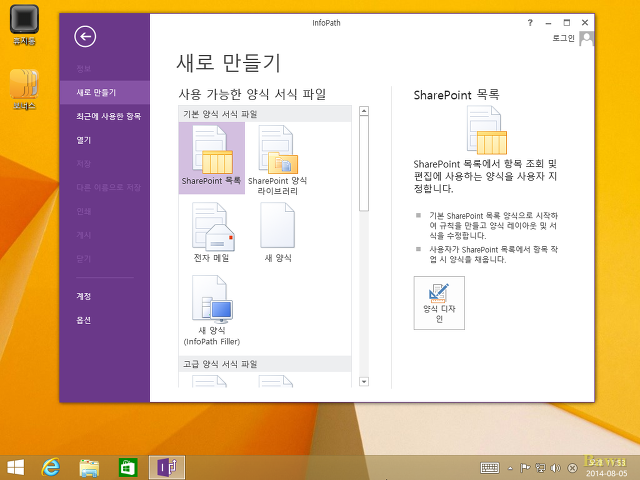
Task: Close the InfoPath window
Action: (x=585, y=23)
